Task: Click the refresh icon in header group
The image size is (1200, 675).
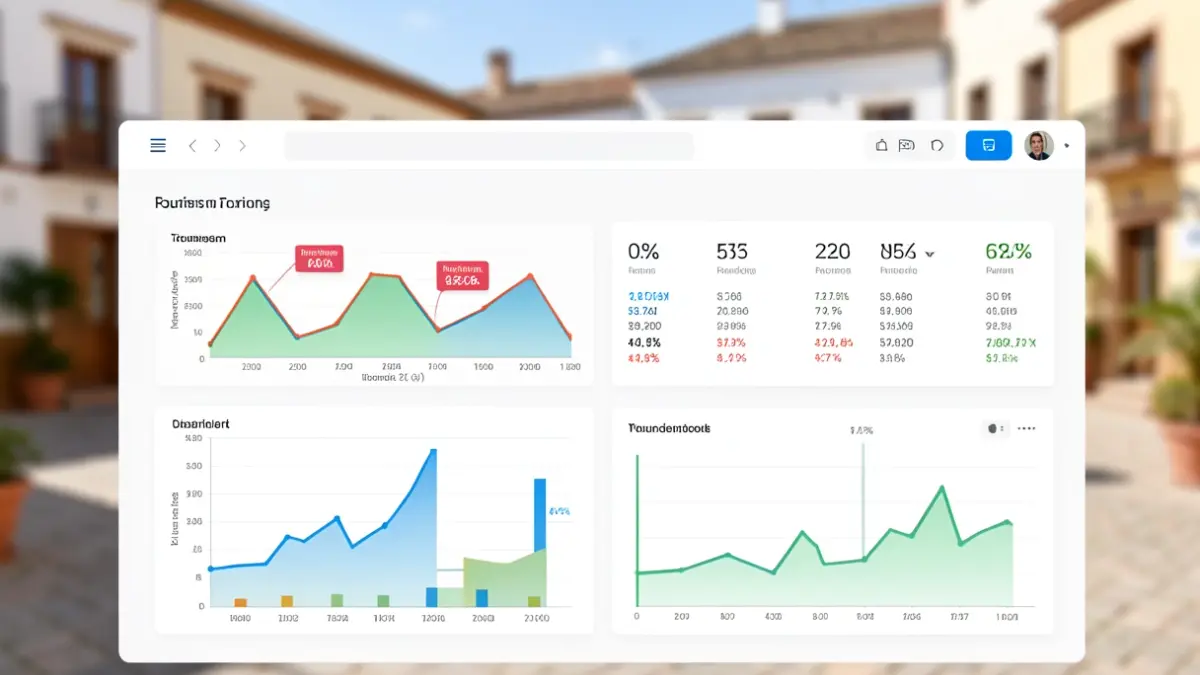Action: pos(937,146)
